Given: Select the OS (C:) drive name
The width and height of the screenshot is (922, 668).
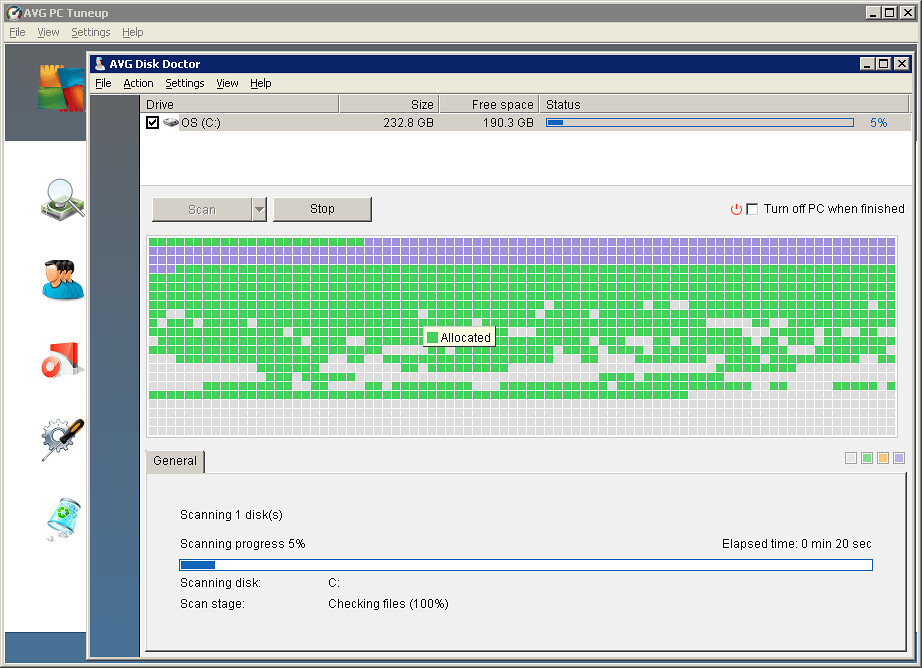Looking at the screenshot, I should (201, 122).
